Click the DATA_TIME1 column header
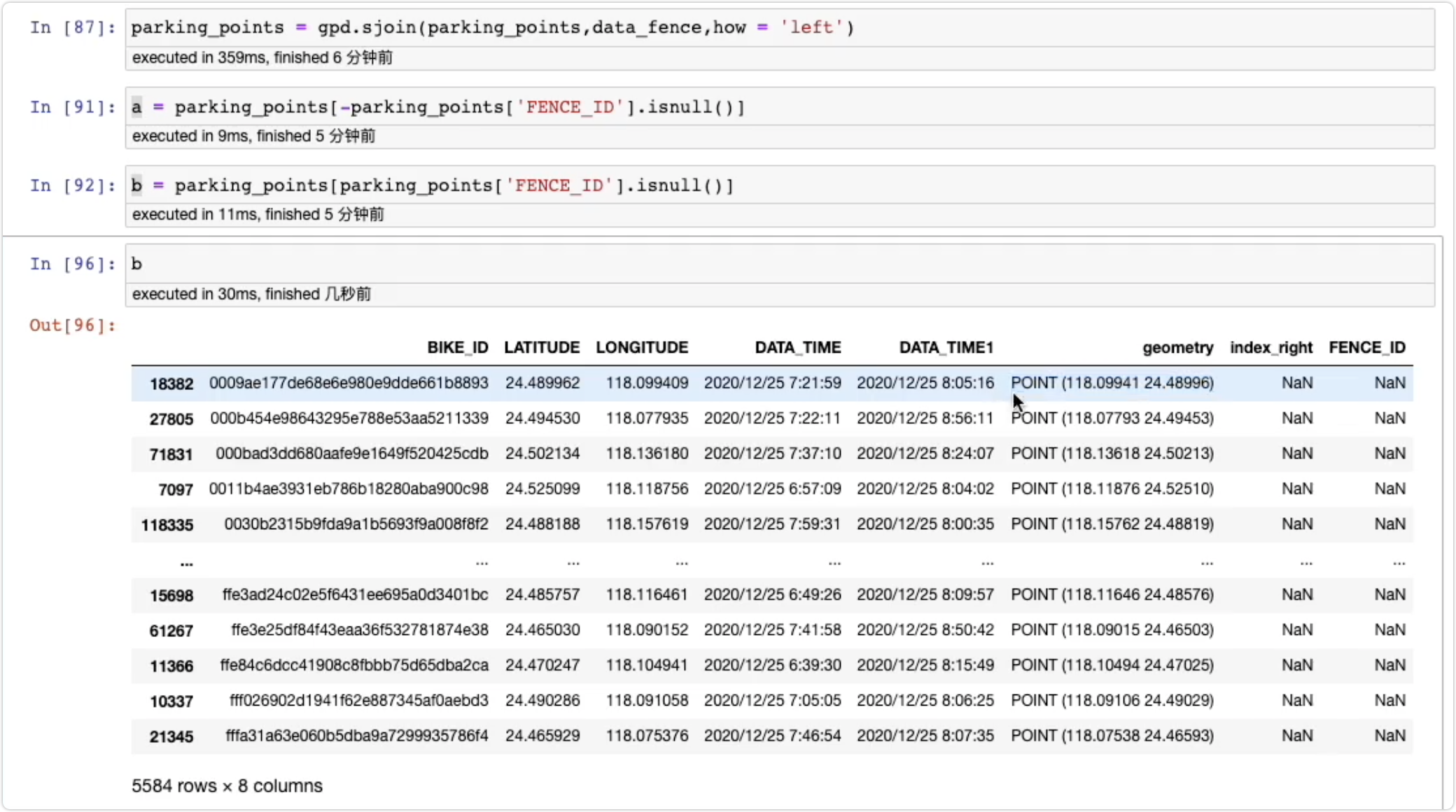 click(x=946, y=348)
